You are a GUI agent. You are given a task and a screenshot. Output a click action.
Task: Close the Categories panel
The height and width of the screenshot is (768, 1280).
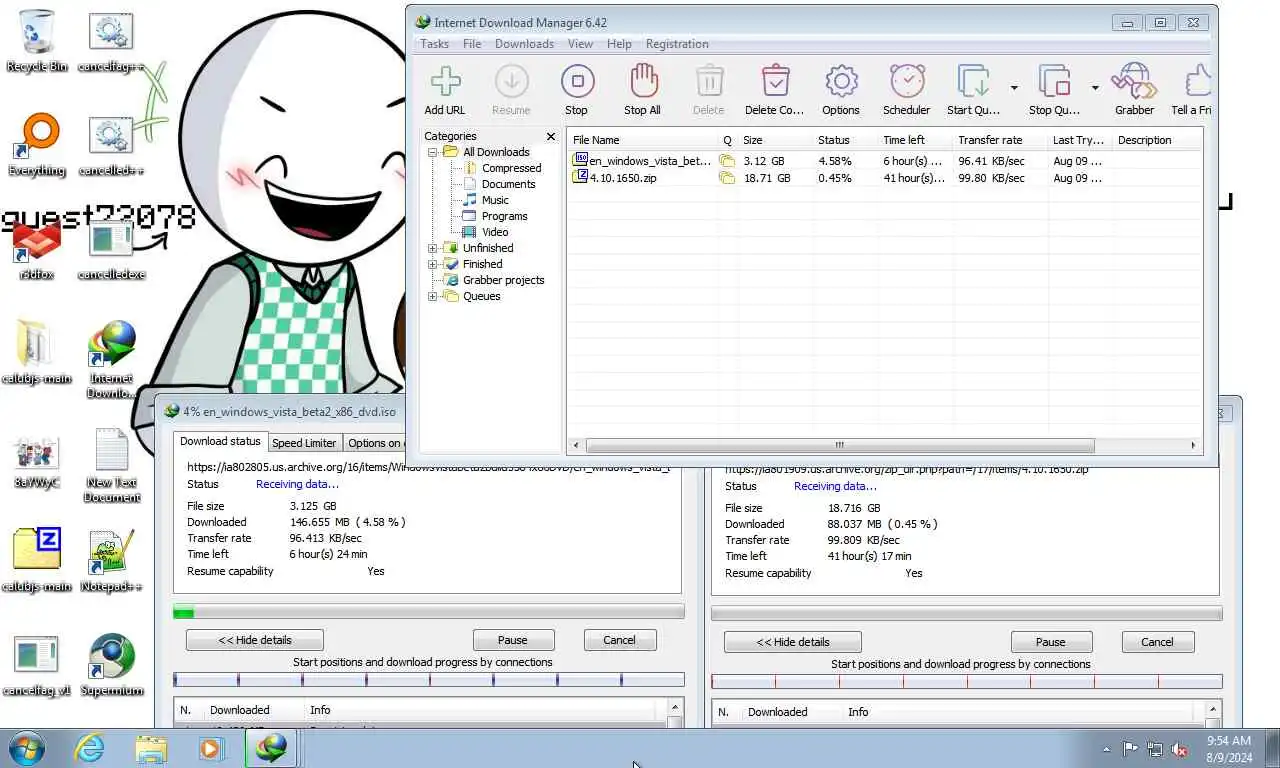[x=550, y=136]
